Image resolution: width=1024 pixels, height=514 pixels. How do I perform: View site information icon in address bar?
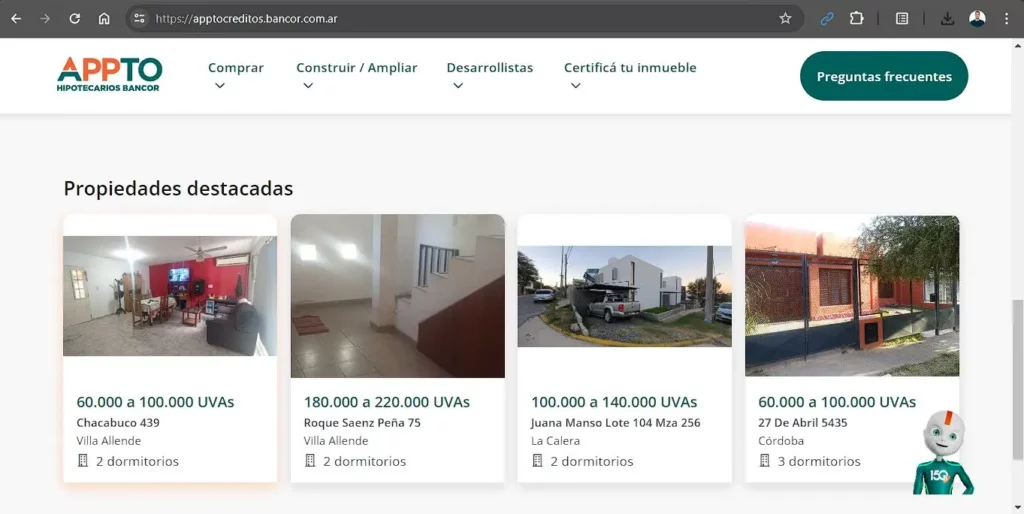tap(139, 19)
